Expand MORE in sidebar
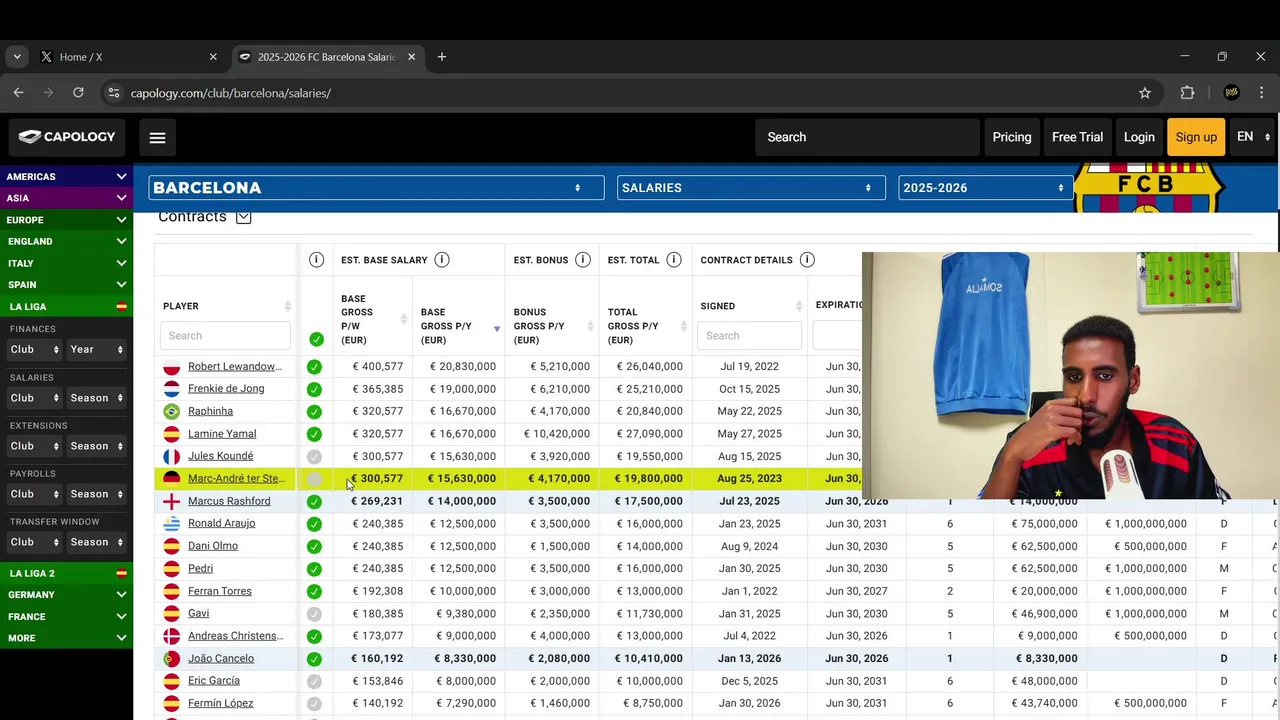 (x=66, y=638)
